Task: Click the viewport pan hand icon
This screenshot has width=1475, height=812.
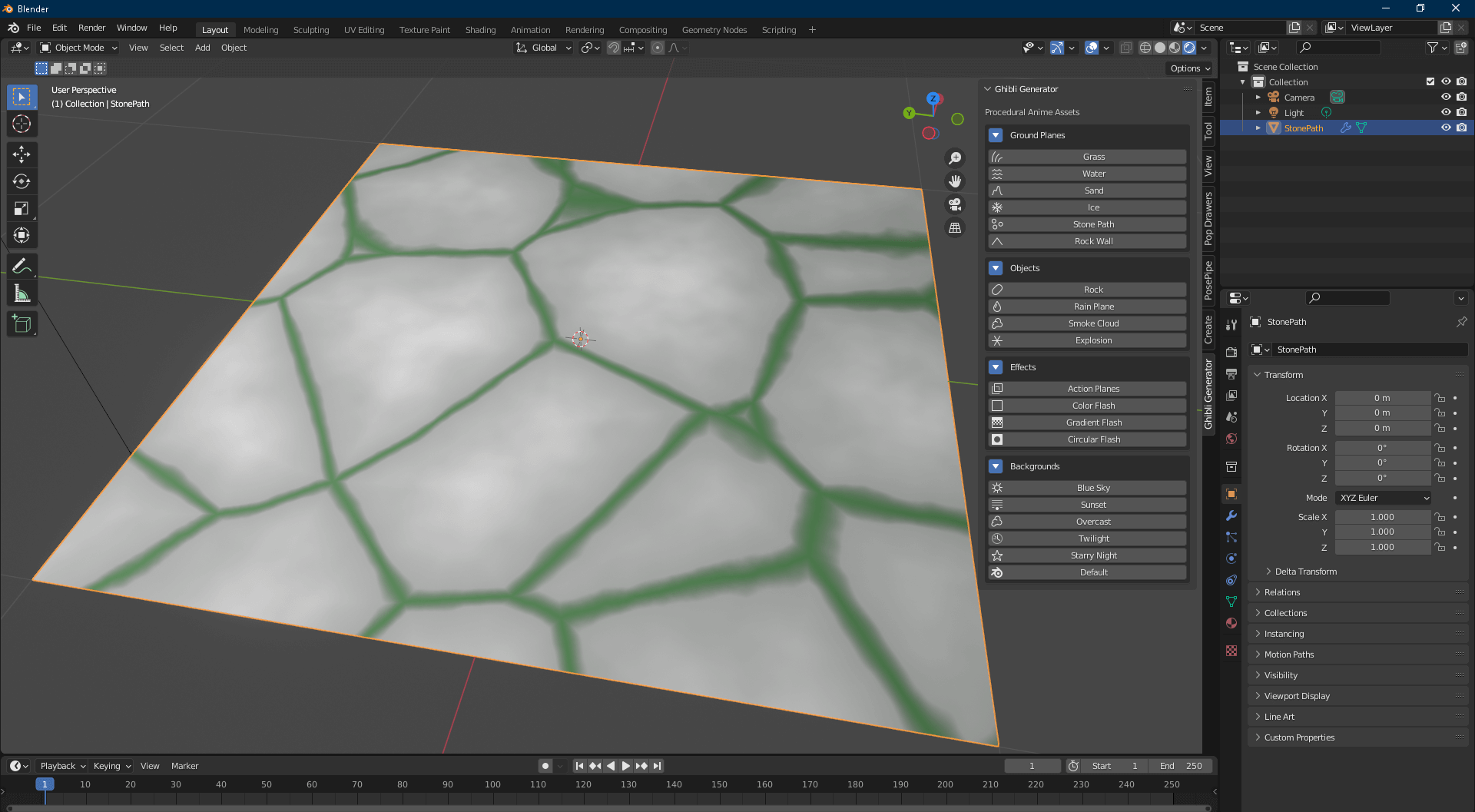Action: tap(955, 181)
